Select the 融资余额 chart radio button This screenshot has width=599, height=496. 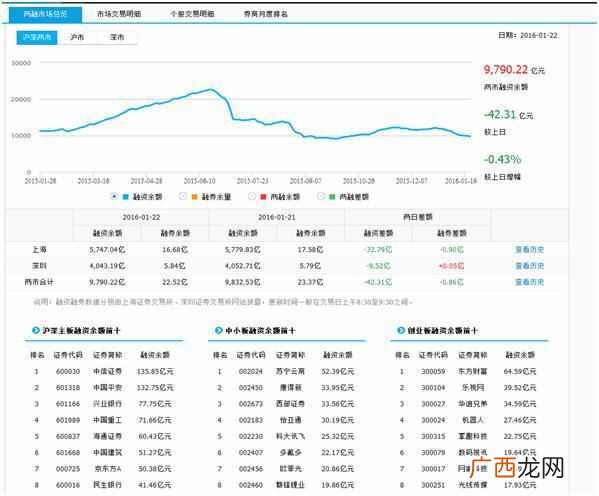click(x=114, y=196)
